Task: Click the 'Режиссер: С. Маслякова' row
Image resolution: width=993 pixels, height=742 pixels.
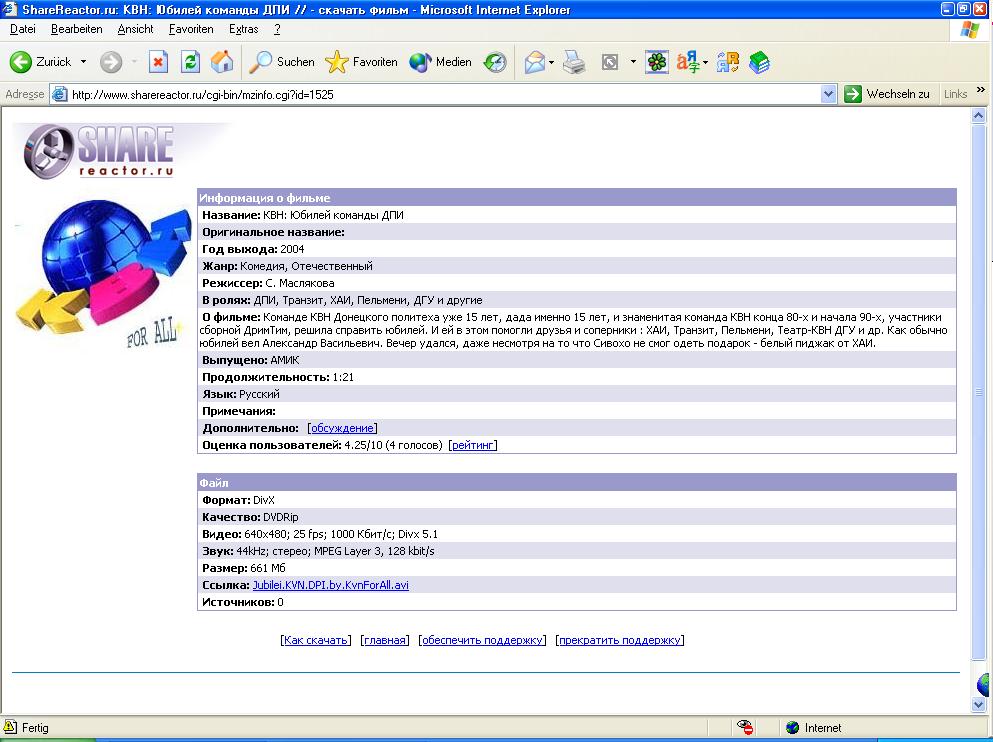Action: [x=576, y=283]
